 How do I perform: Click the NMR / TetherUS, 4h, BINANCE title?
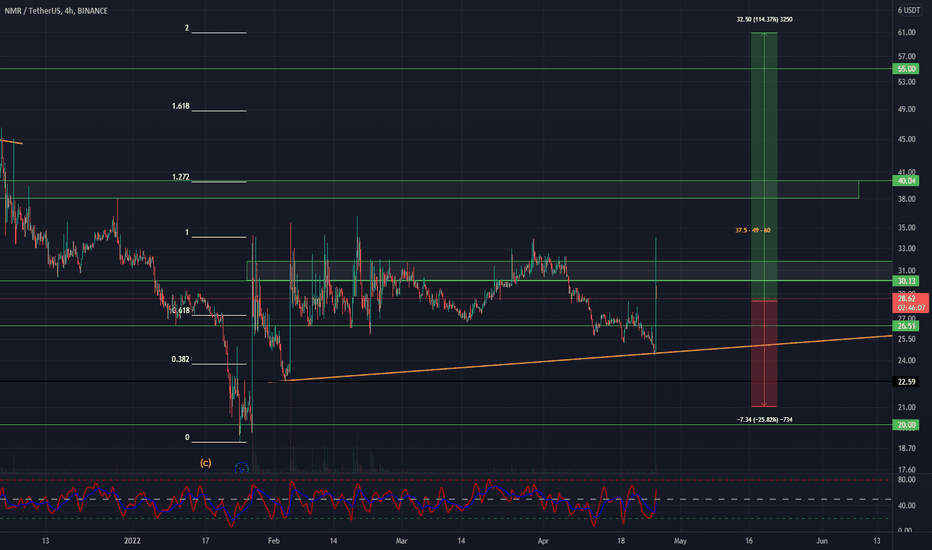coord(56,11)
